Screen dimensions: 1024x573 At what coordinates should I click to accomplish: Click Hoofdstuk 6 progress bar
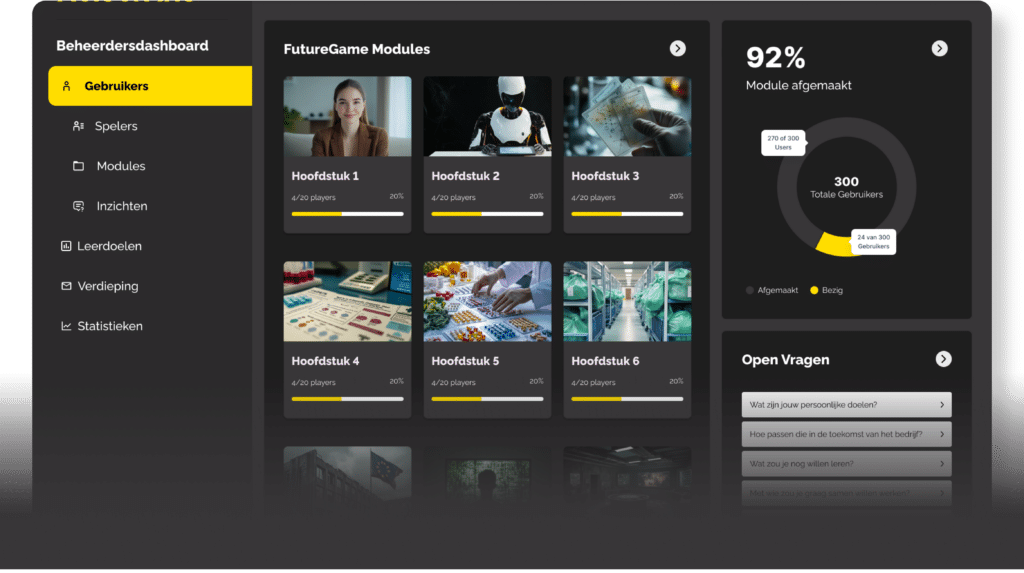click(x=627, y=399)
